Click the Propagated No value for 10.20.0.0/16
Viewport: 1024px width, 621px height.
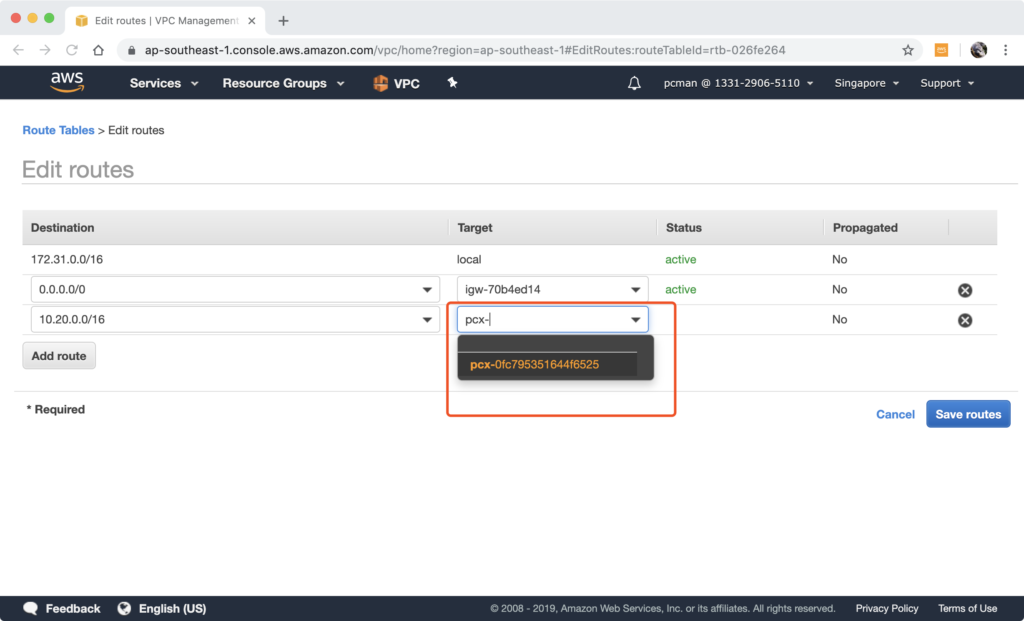click(x=840, y=320)
